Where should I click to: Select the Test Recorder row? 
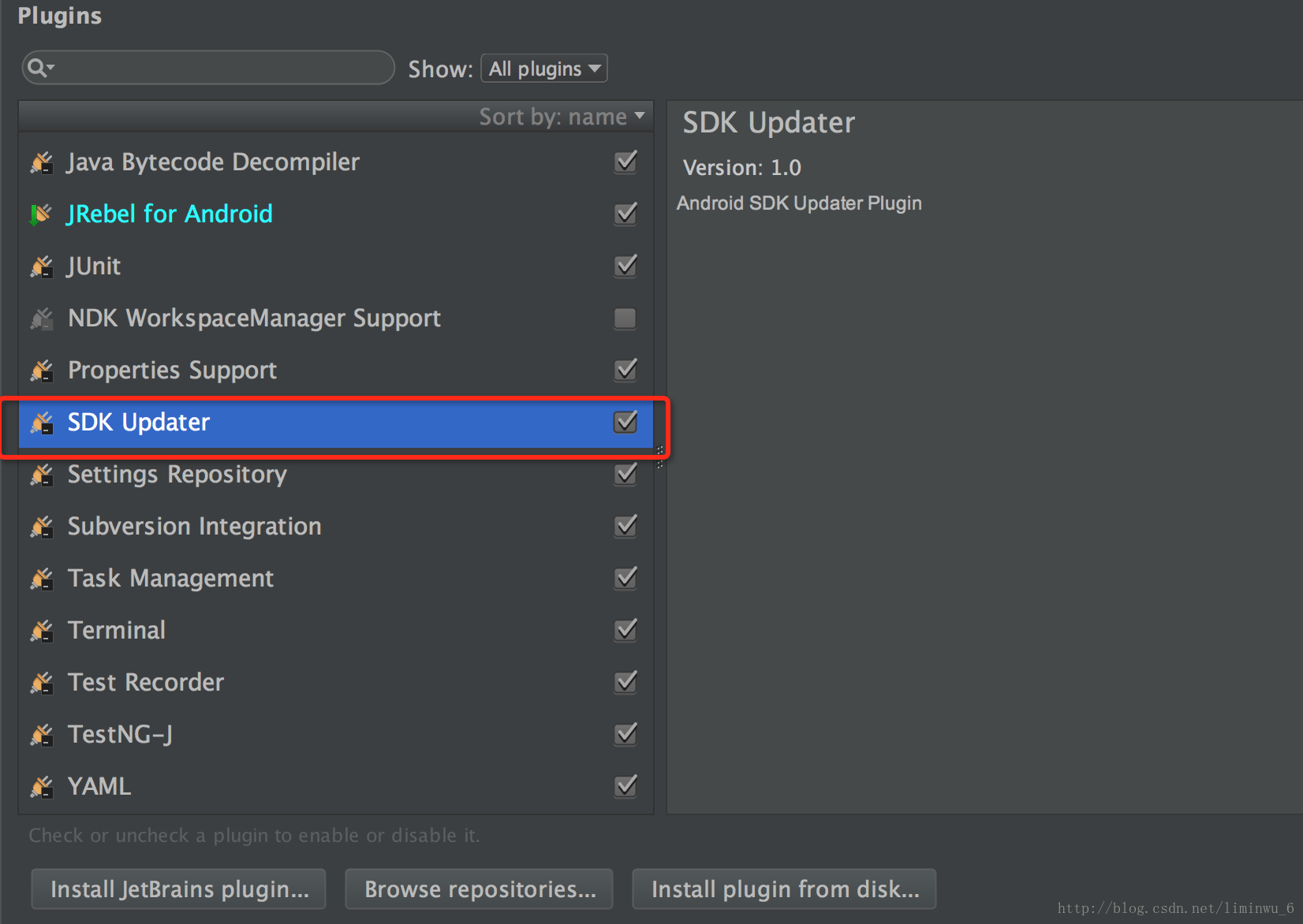tap(336, 683)
